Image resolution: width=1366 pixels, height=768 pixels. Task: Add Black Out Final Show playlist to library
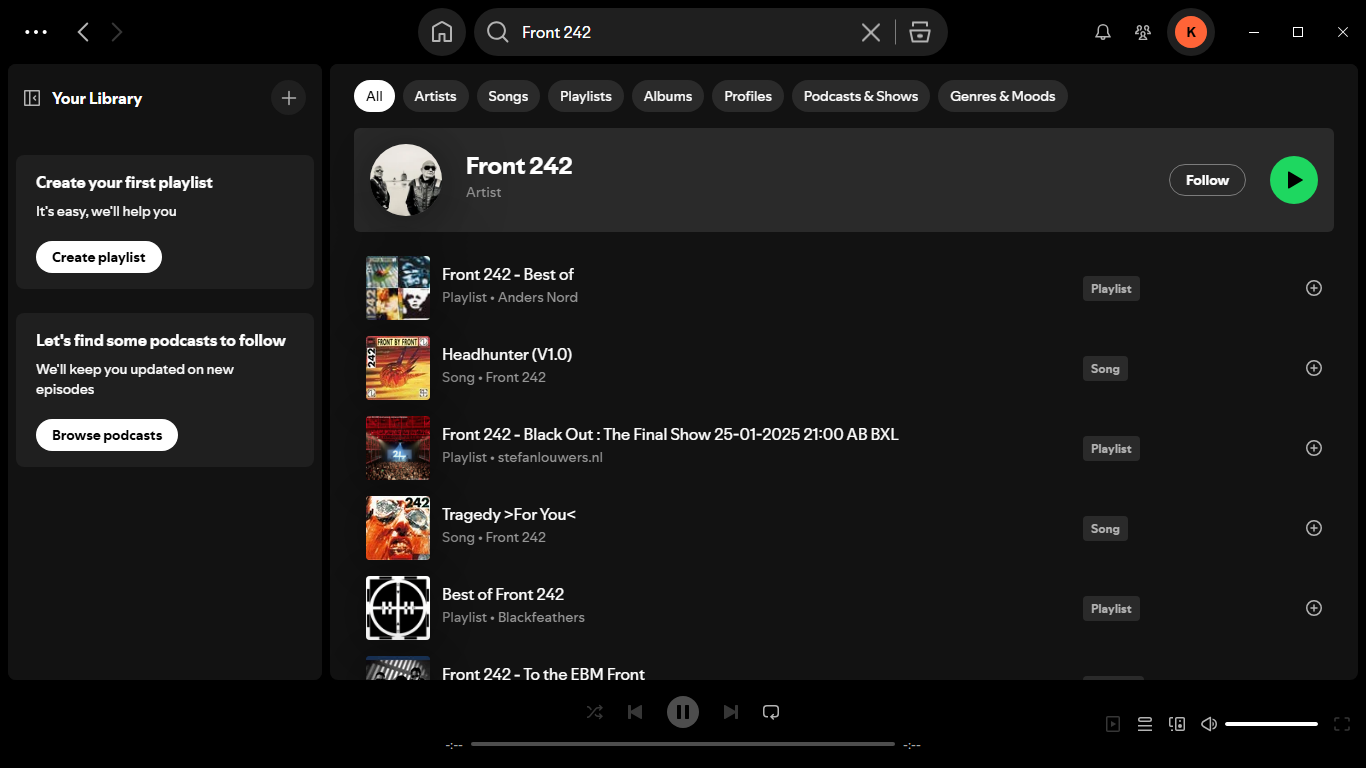pos(1314,448)
